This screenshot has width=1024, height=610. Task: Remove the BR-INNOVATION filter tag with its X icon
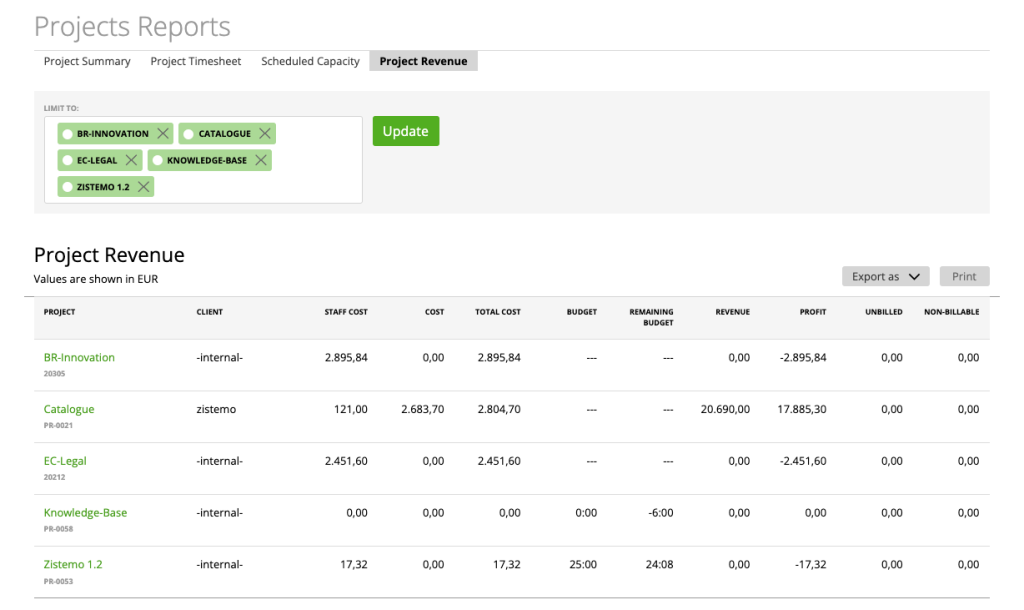(163, 132)
